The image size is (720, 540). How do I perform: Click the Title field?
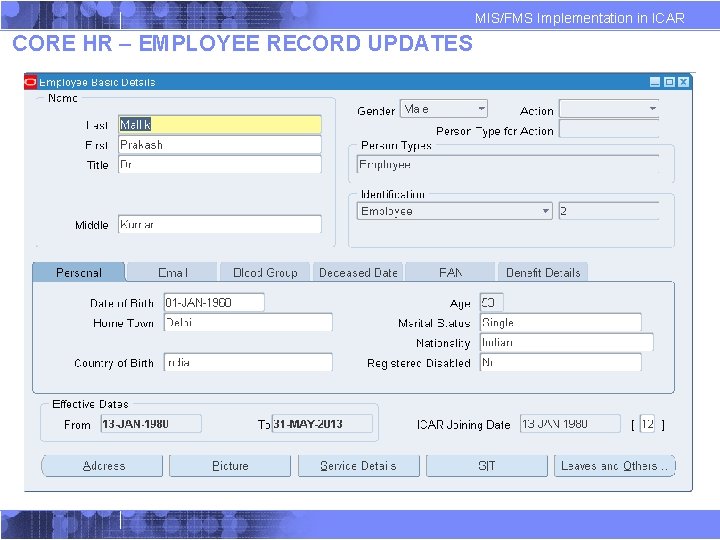[x=220, y=164]
